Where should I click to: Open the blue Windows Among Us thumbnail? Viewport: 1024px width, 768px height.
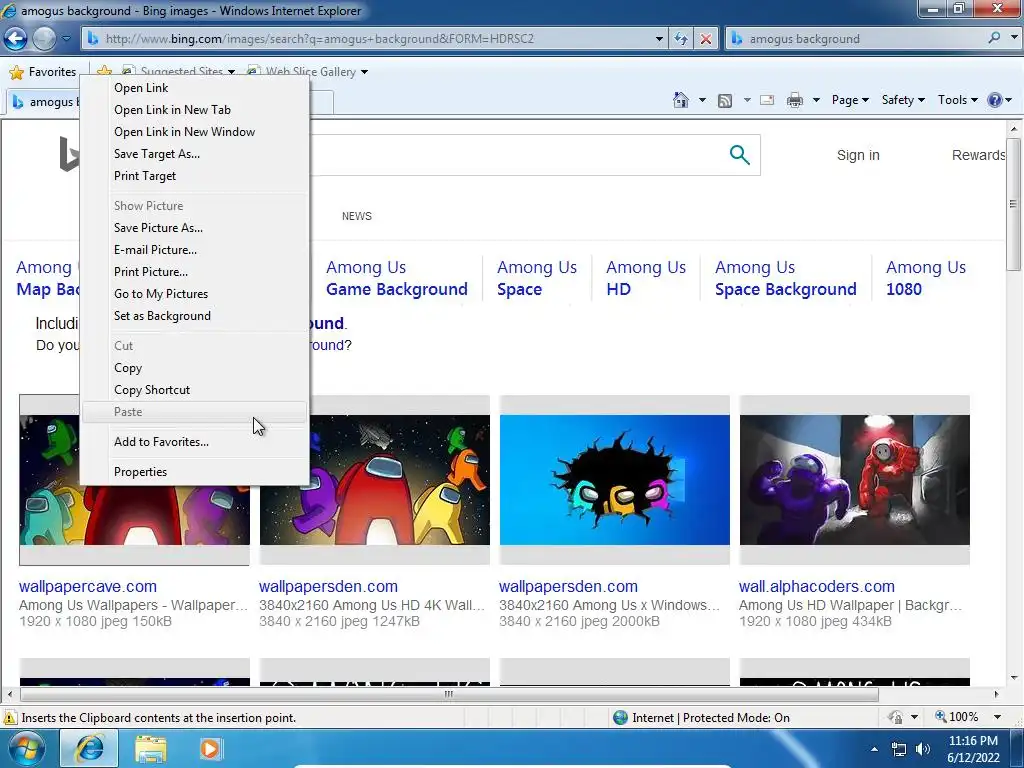(x=615, y=480)
